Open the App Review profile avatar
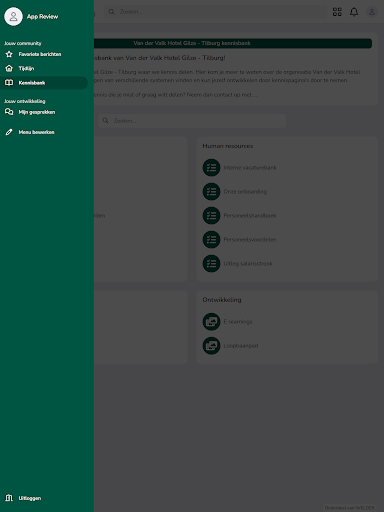Viewport: 384px width, 512px height. click(x=13, y=16)
